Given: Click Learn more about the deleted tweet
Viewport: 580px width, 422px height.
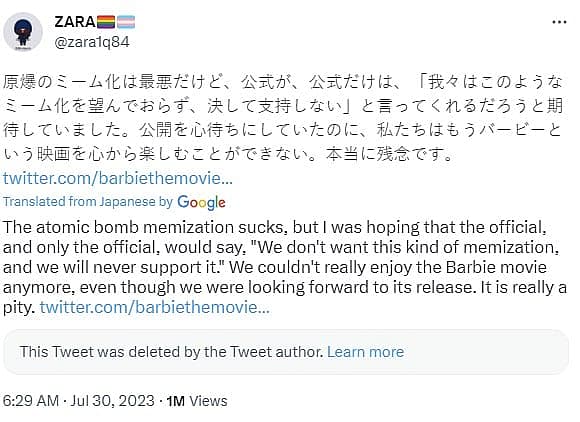Looking at the screenshot, I should point(365,352).
